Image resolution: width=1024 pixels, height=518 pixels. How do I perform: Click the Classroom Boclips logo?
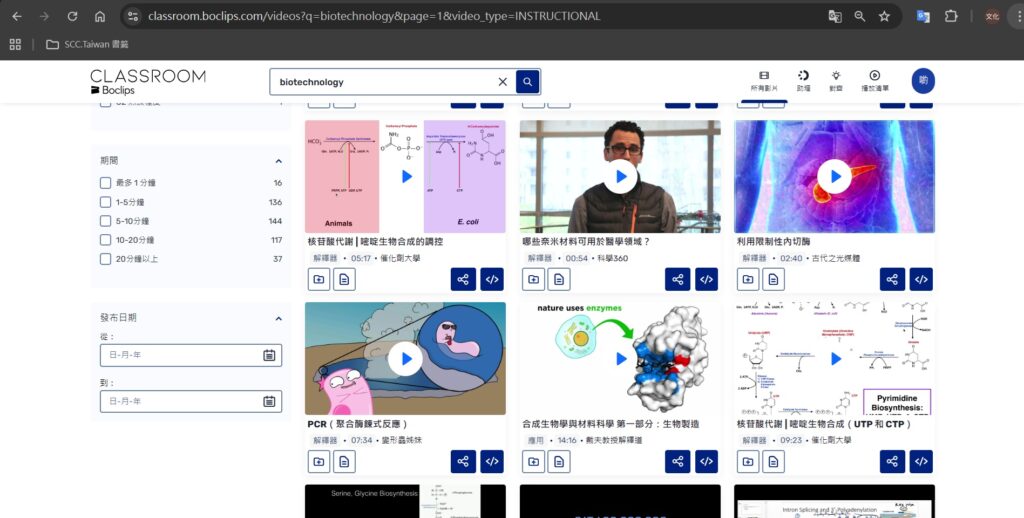(x=147, y=82)
